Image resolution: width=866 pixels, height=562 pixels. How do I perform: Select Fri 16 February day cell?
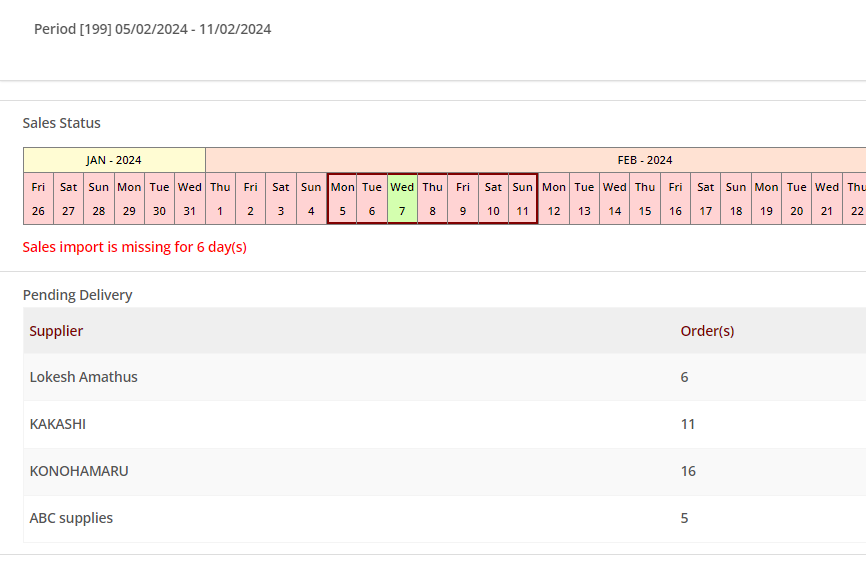[x=676, y=198]
